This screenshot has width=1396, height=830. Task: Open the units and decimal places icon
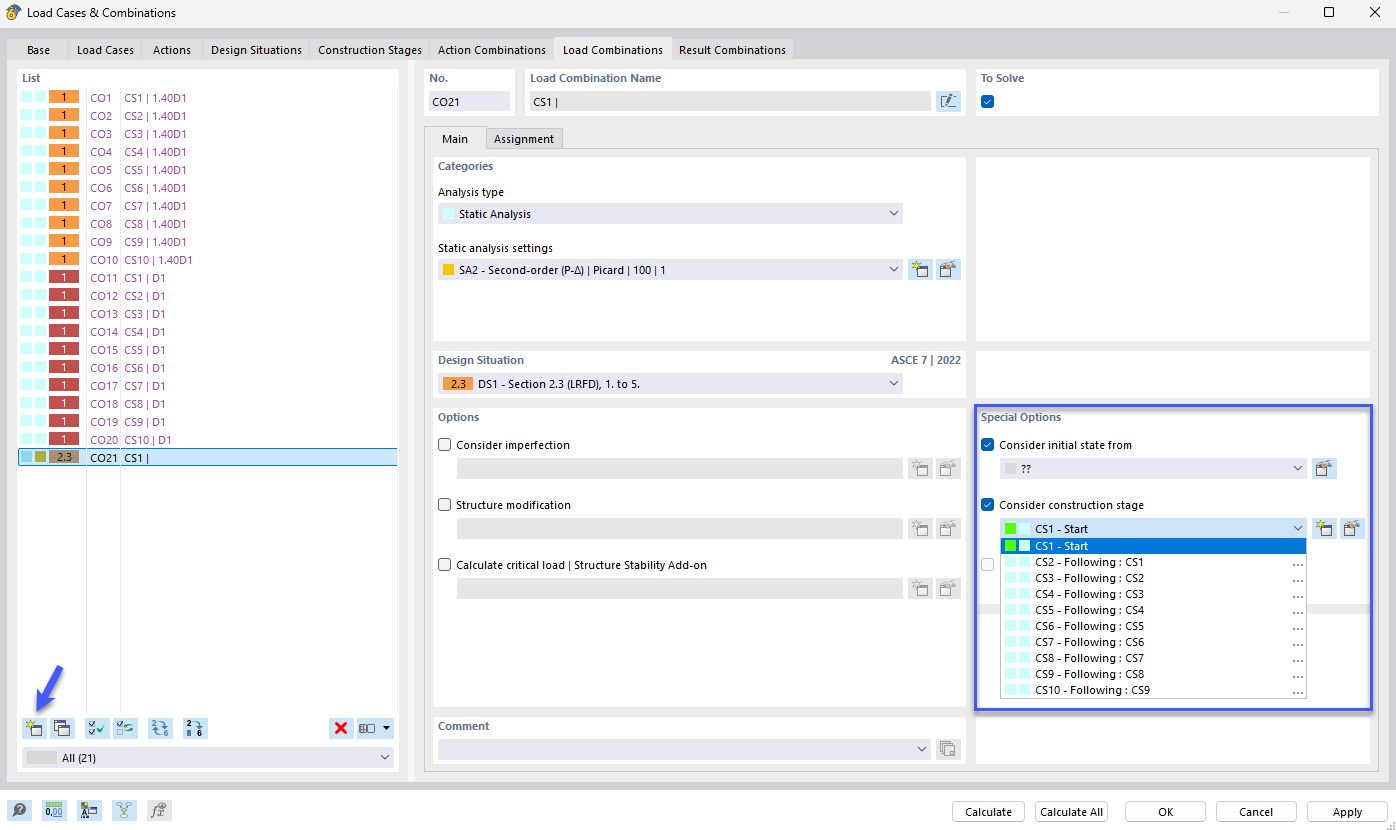pyautogui.click(x=54, y=811)
